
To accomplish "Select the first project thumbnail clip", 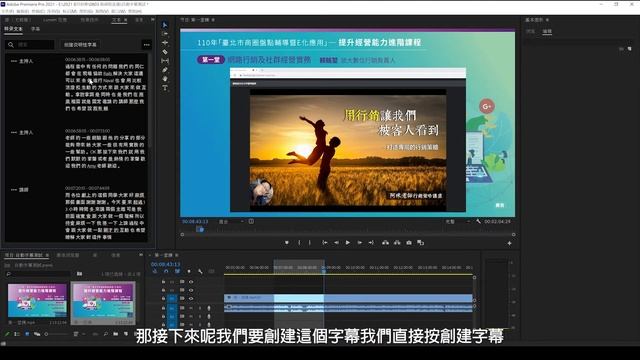I will point(37,301).
